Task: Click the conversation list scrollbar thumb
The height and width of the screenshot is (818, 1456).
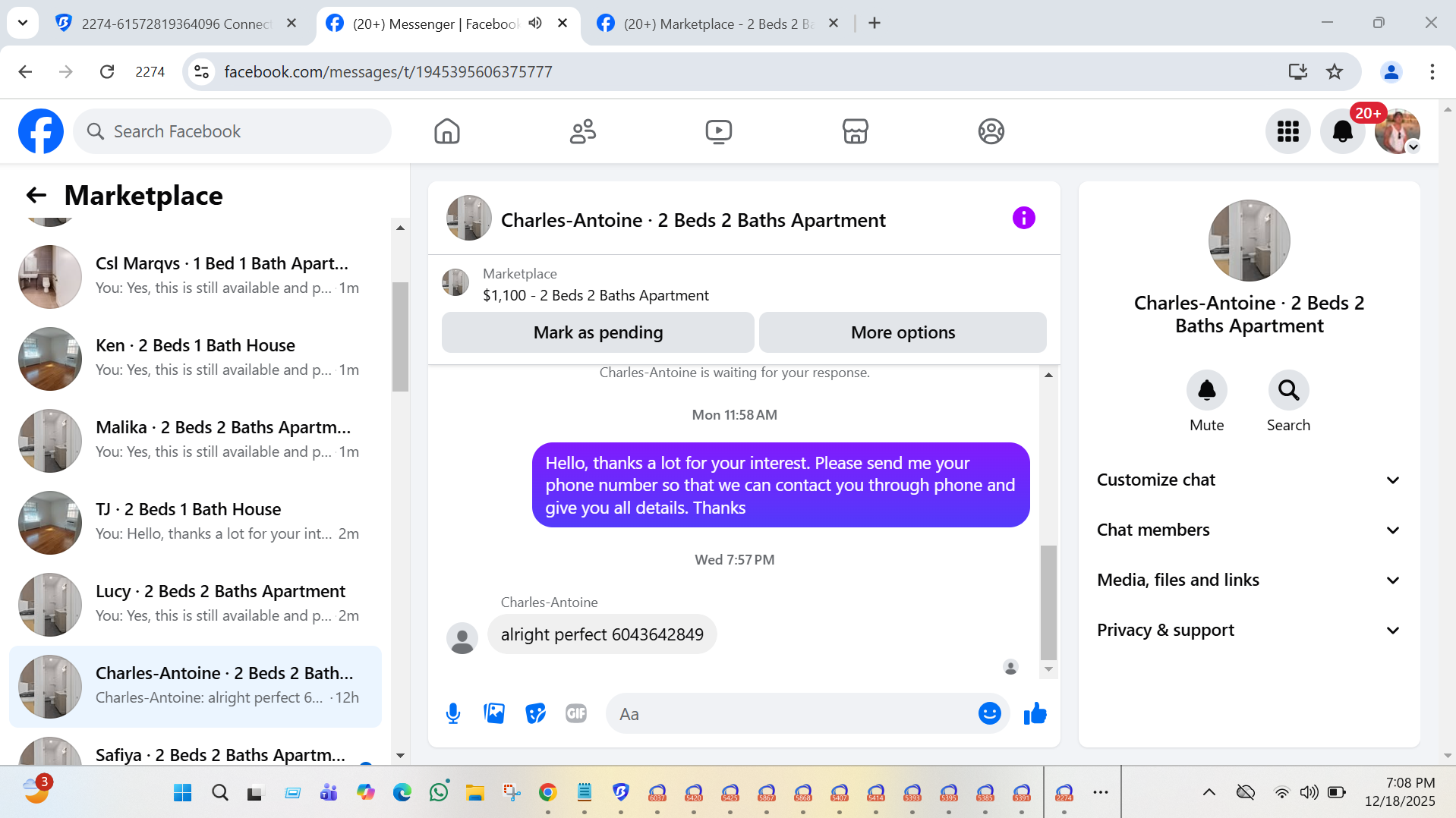Action: [400, 336]
